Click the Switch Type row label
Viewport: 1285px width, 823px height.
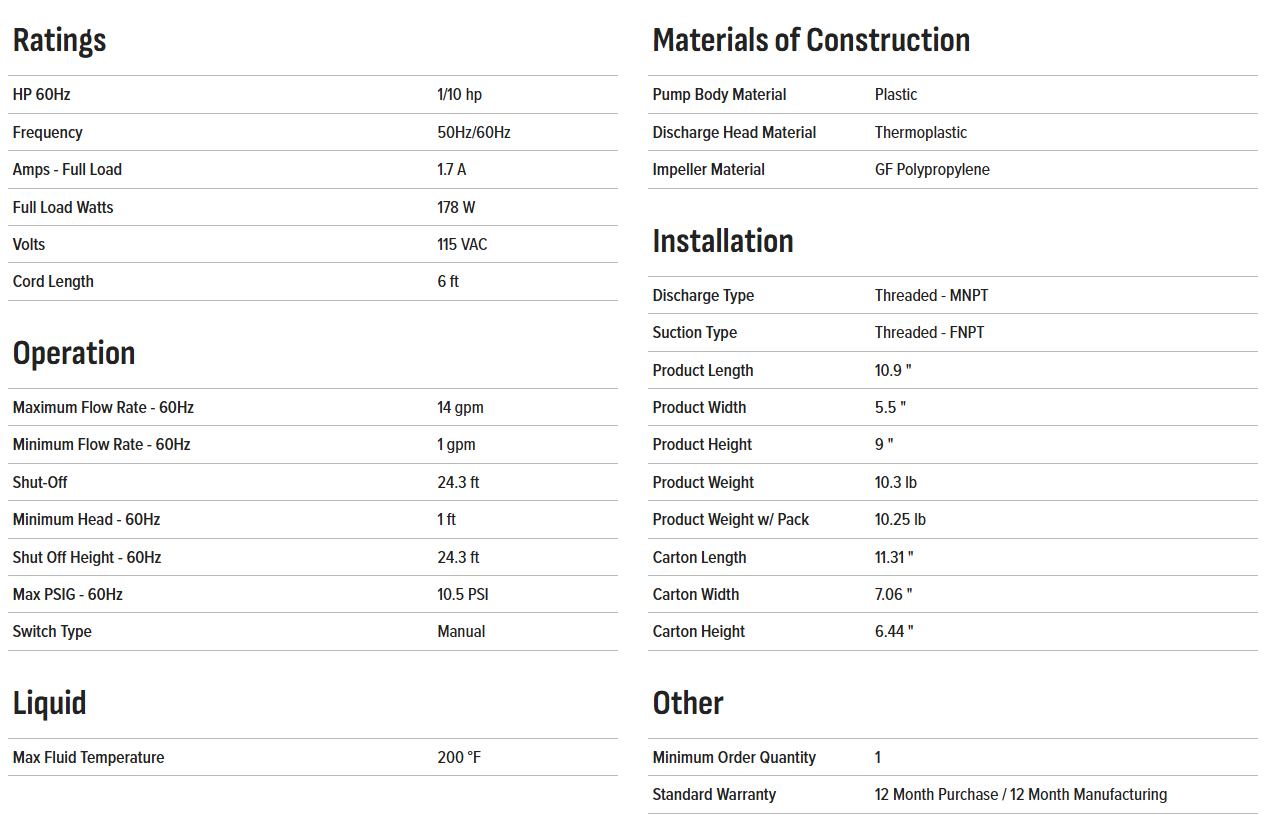pyautogui.click(x=52, y=631)
